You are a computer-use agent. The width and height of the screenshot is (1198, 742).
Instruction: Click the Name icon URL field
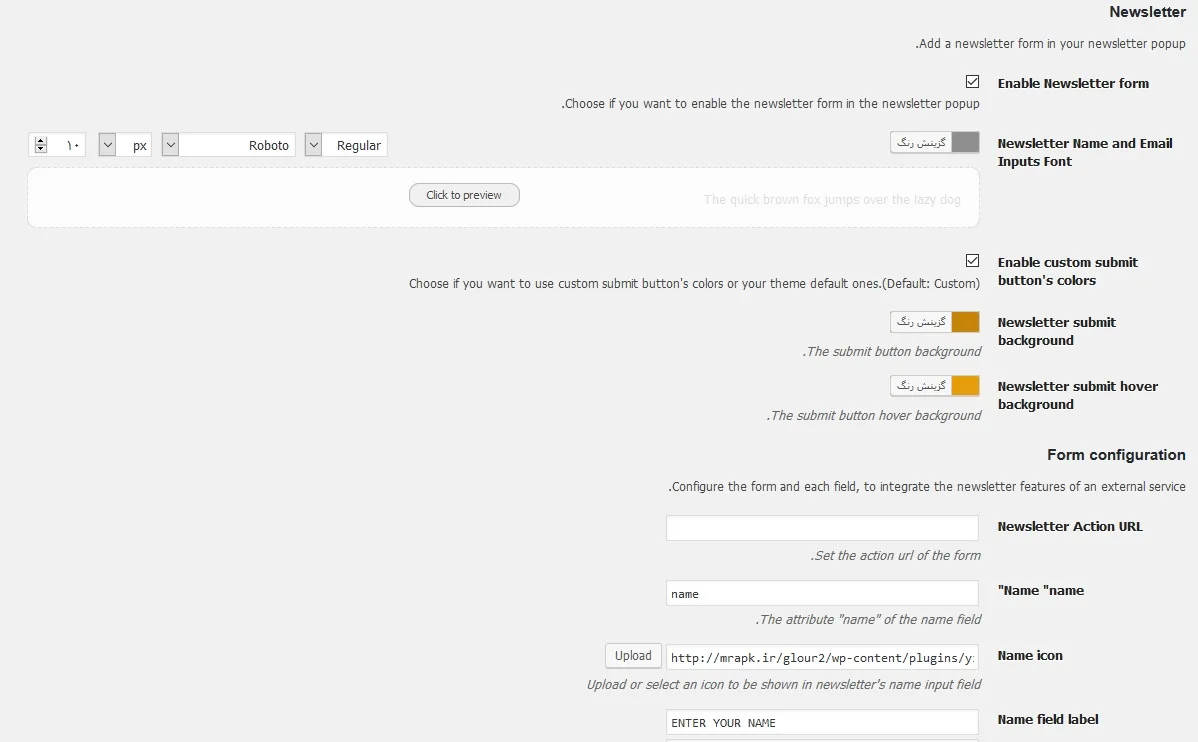(x=822, y=657)
